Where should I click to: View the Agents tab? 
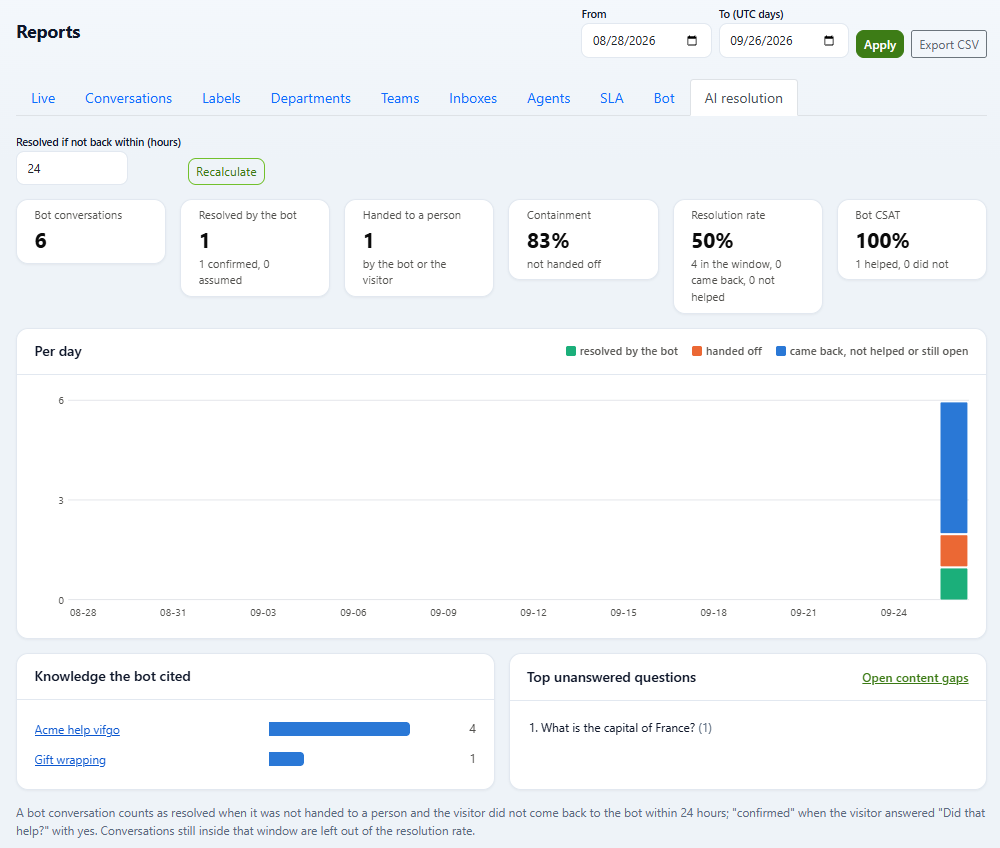pos(548,98)
